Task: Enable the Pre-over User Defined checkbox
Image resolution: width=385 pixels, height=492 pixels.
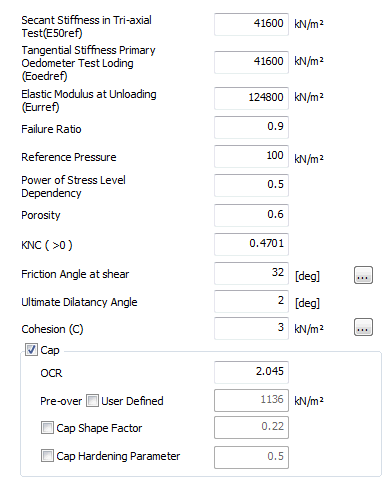Action: tap(92, 400)
